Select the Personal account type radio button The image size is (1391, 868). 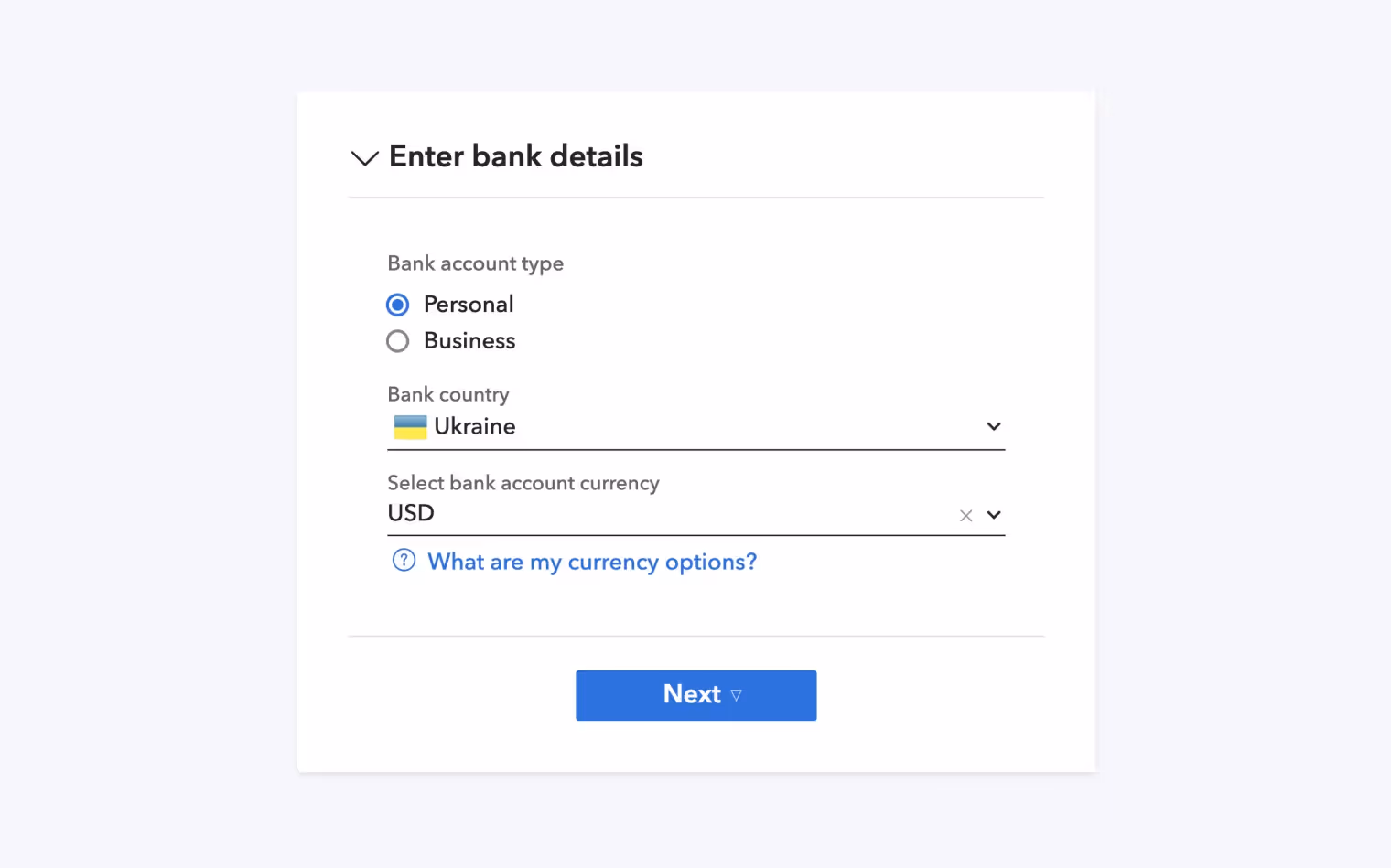[x=397, y=304]
